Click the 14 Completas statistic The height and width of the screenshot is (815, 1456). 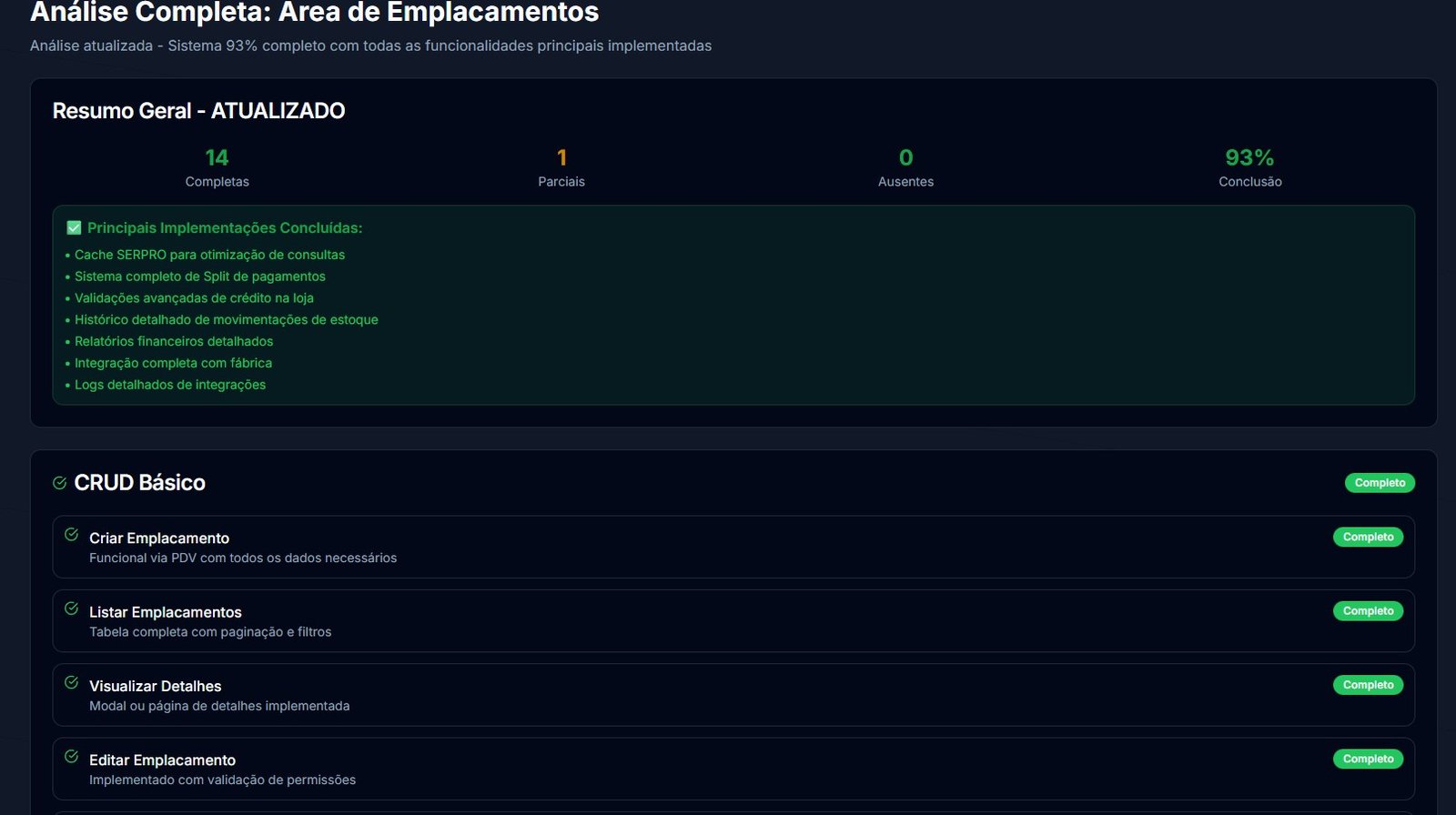pyautogui.click(x=217, y=158)
